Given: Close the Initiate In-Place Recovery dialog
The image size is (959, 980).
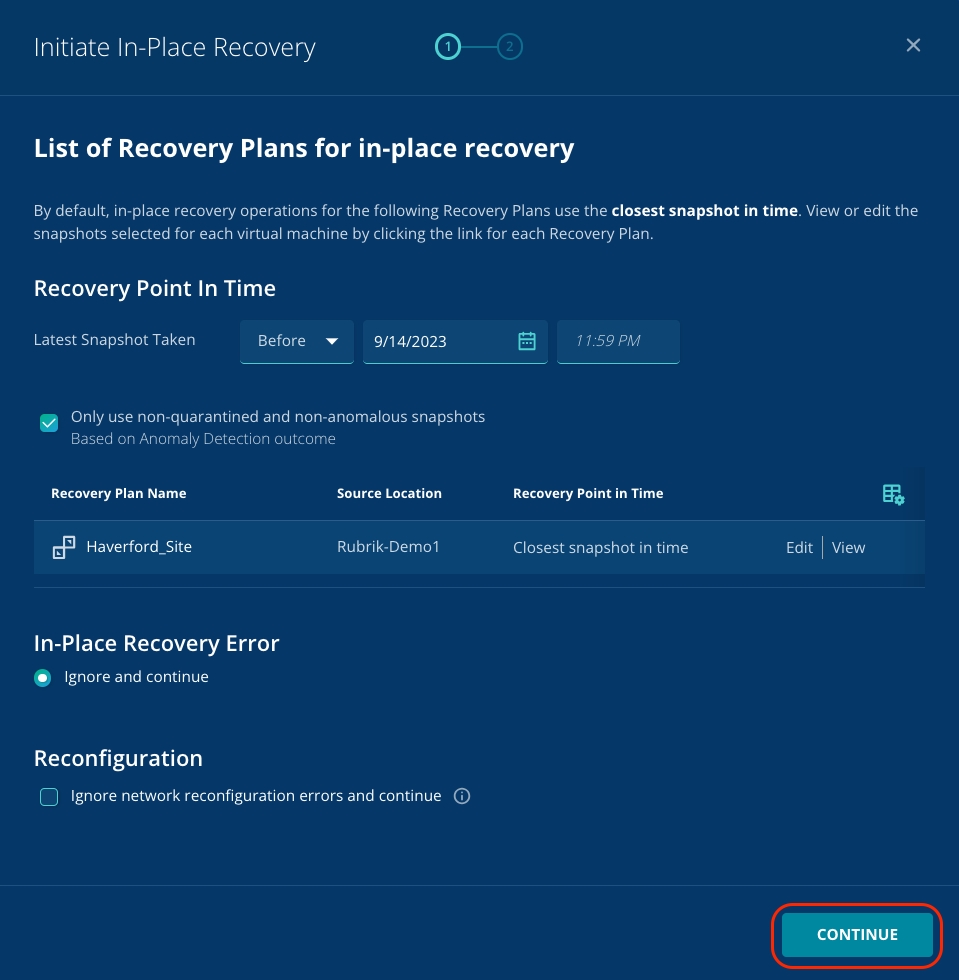Looking at the screenshot, I should (x=913, y=45).
